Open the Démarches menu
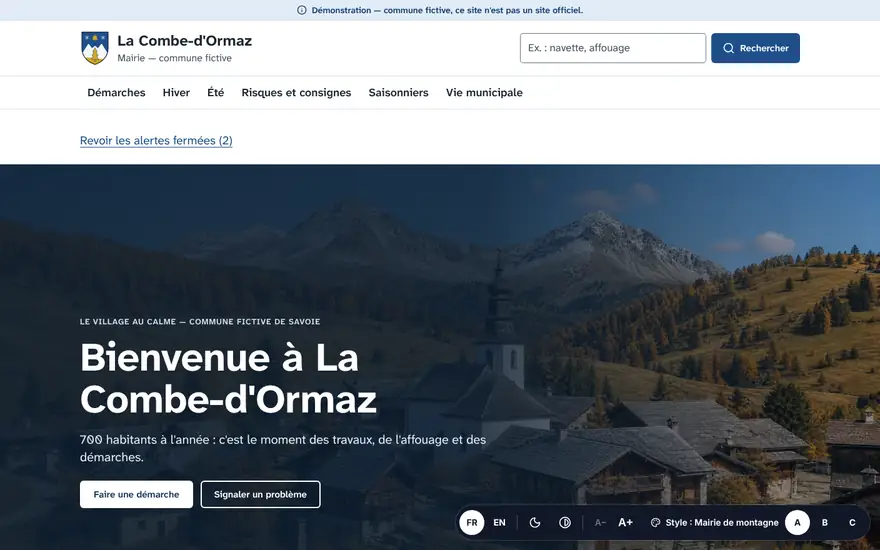The height and width of the screenshot is (550, 880). [116, 93]
